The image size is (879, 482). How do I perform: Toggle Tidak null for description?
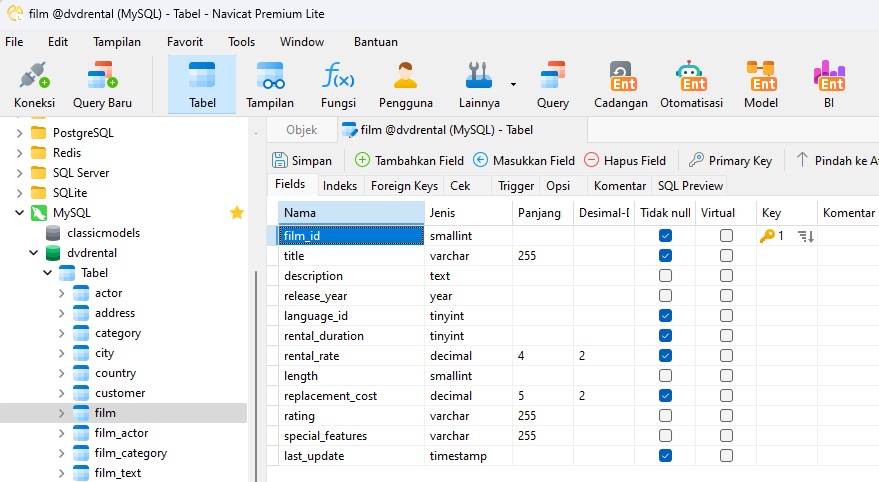click(665, 276)
